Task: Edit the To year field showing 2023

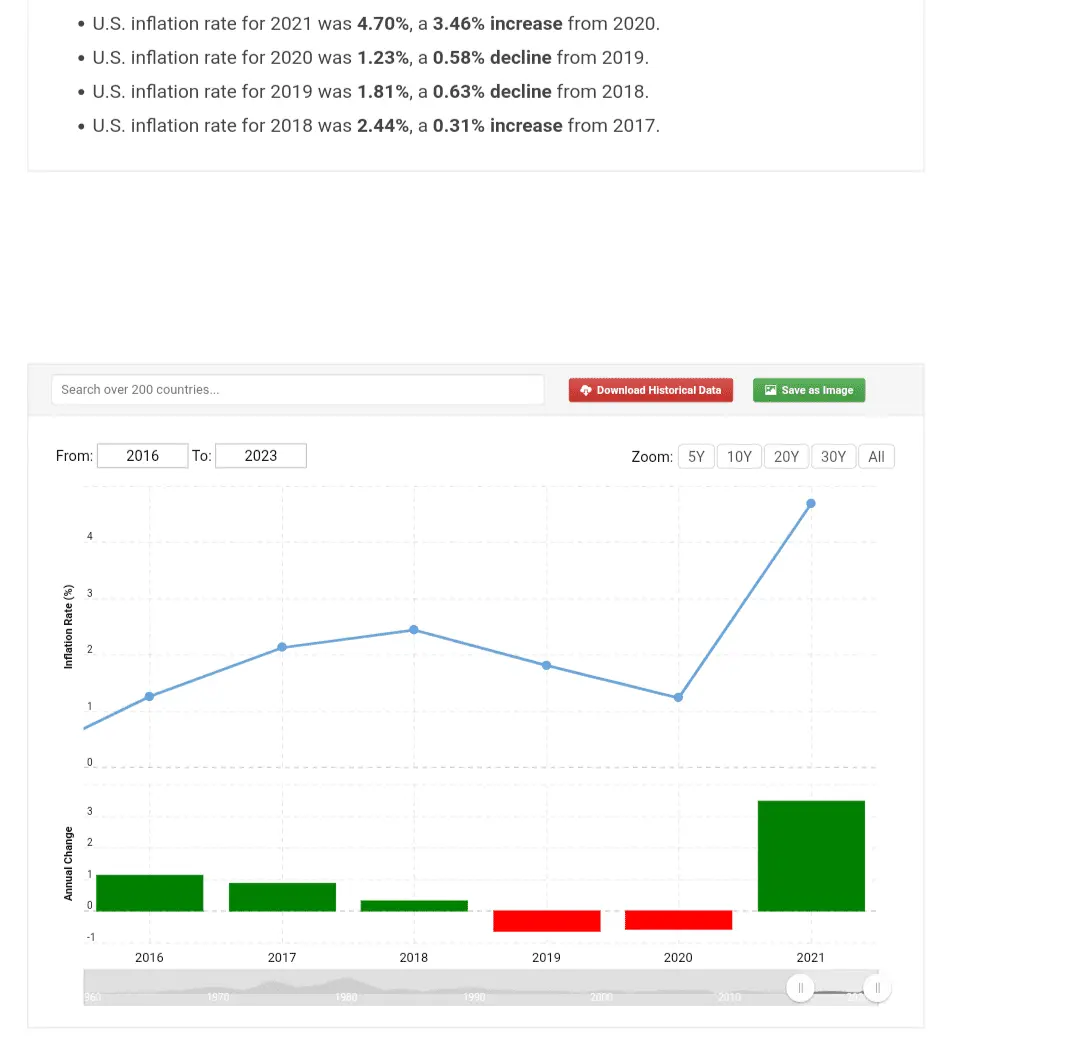Action: (261, 456)
